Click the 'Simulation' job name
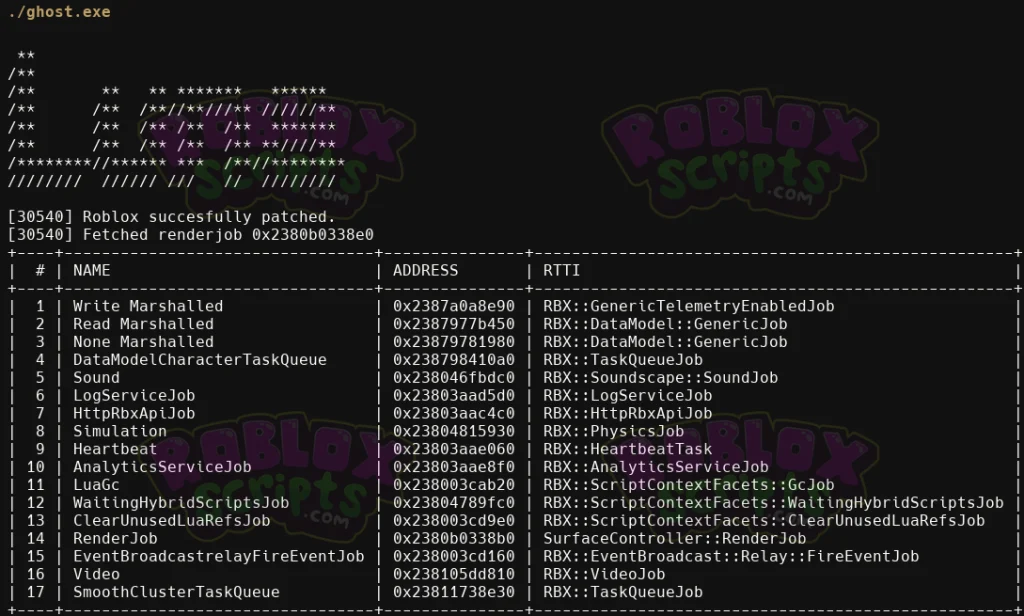The width and height of the screenshot is (1024, 616). [120, 431]
